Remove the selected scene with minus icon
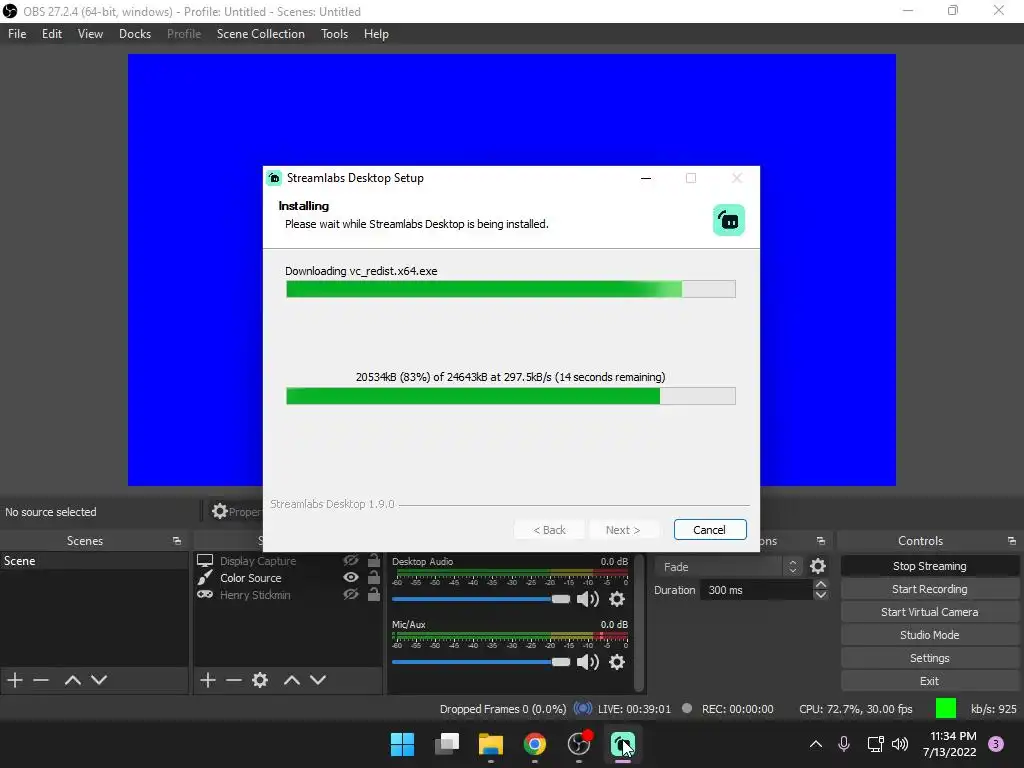The image size is (1024, 768). click(x=41, y=680)
